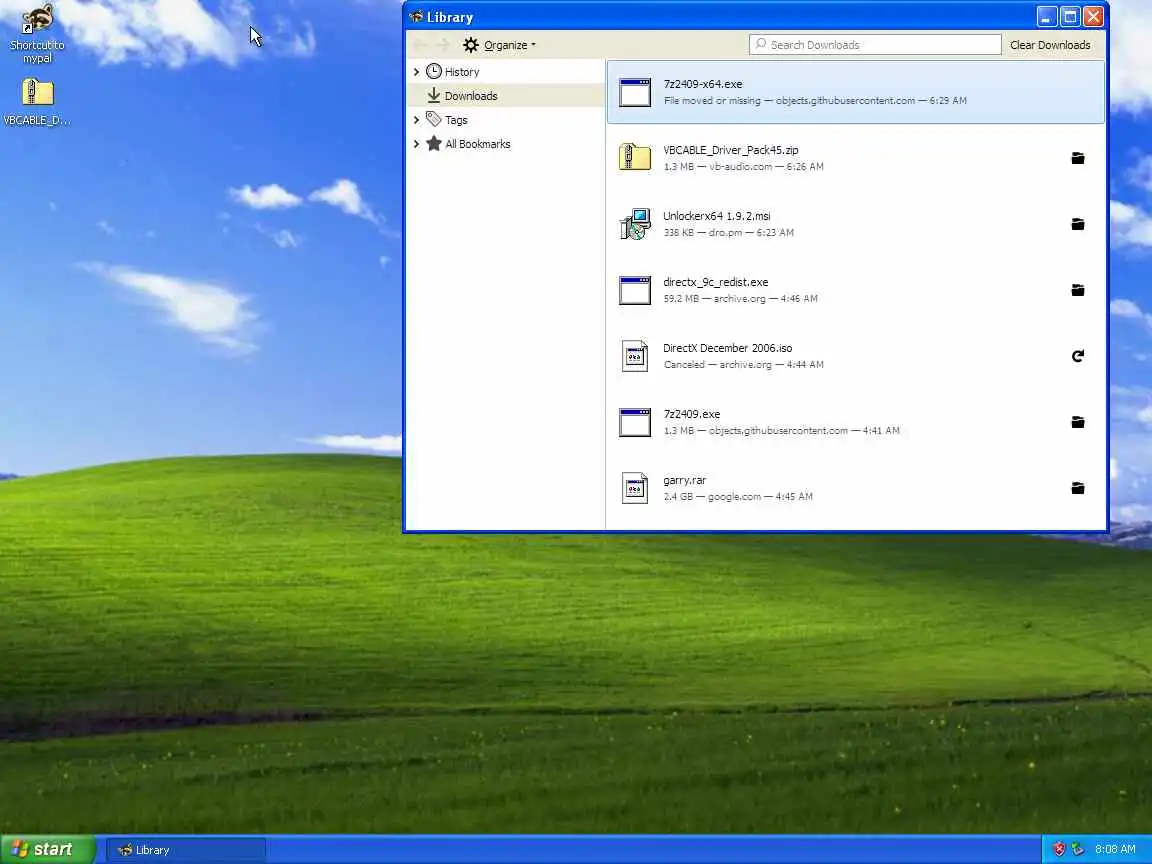Click the Downloads arrow icon in sidebar

433,96
